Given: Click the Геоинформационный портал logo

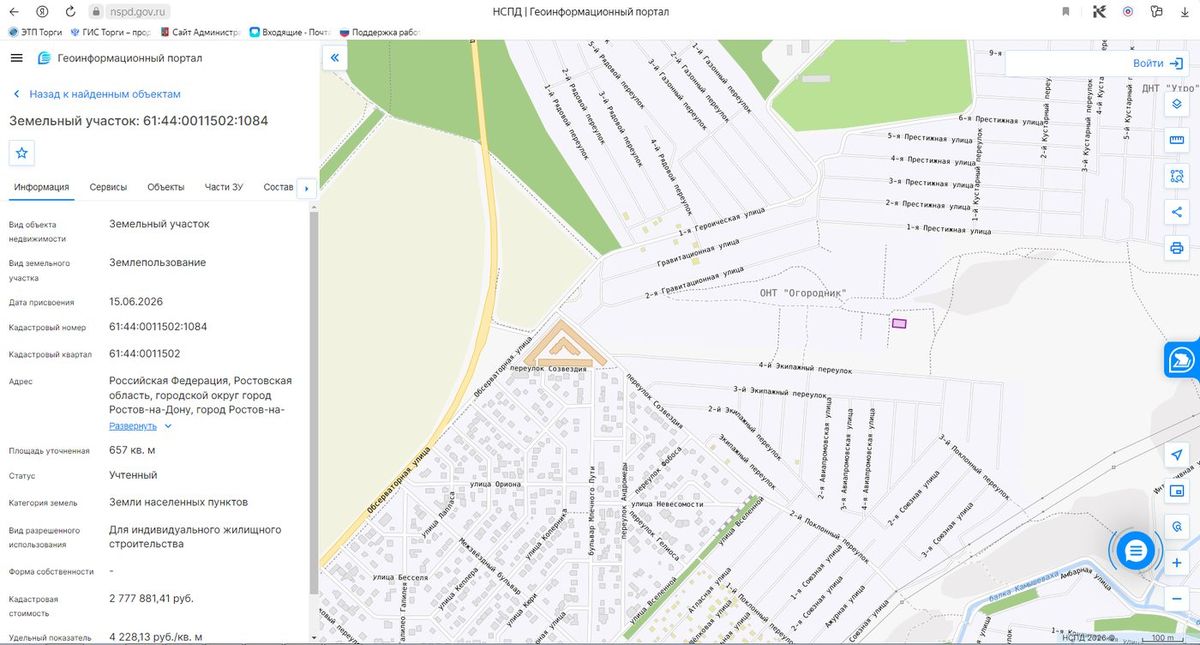Looking at the screenshot, I should click(120, 58).
